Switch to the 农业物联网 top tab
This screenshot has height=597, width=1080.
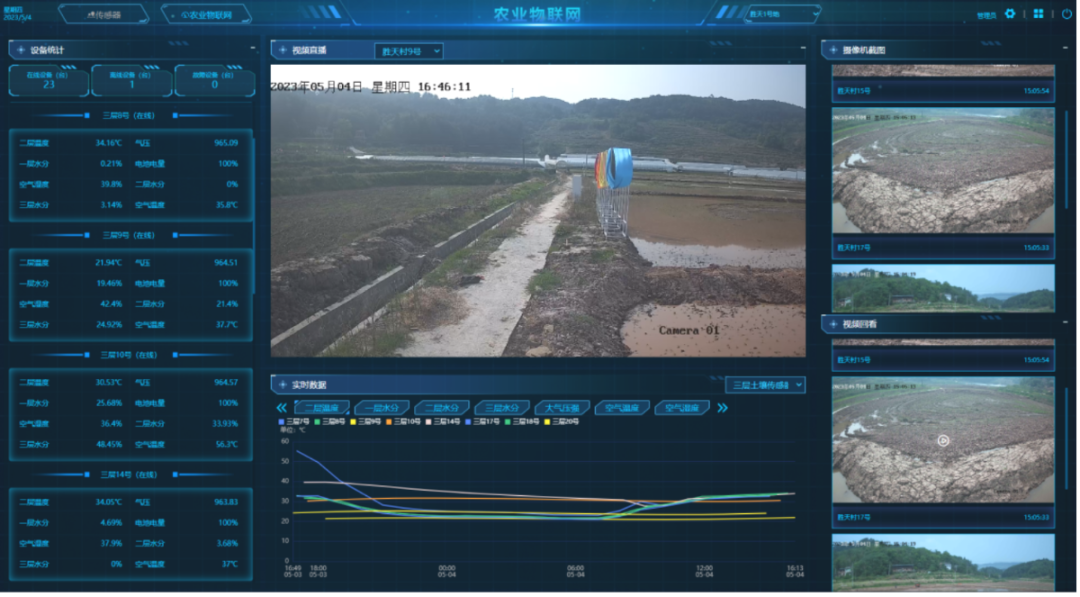pos(207,14)
